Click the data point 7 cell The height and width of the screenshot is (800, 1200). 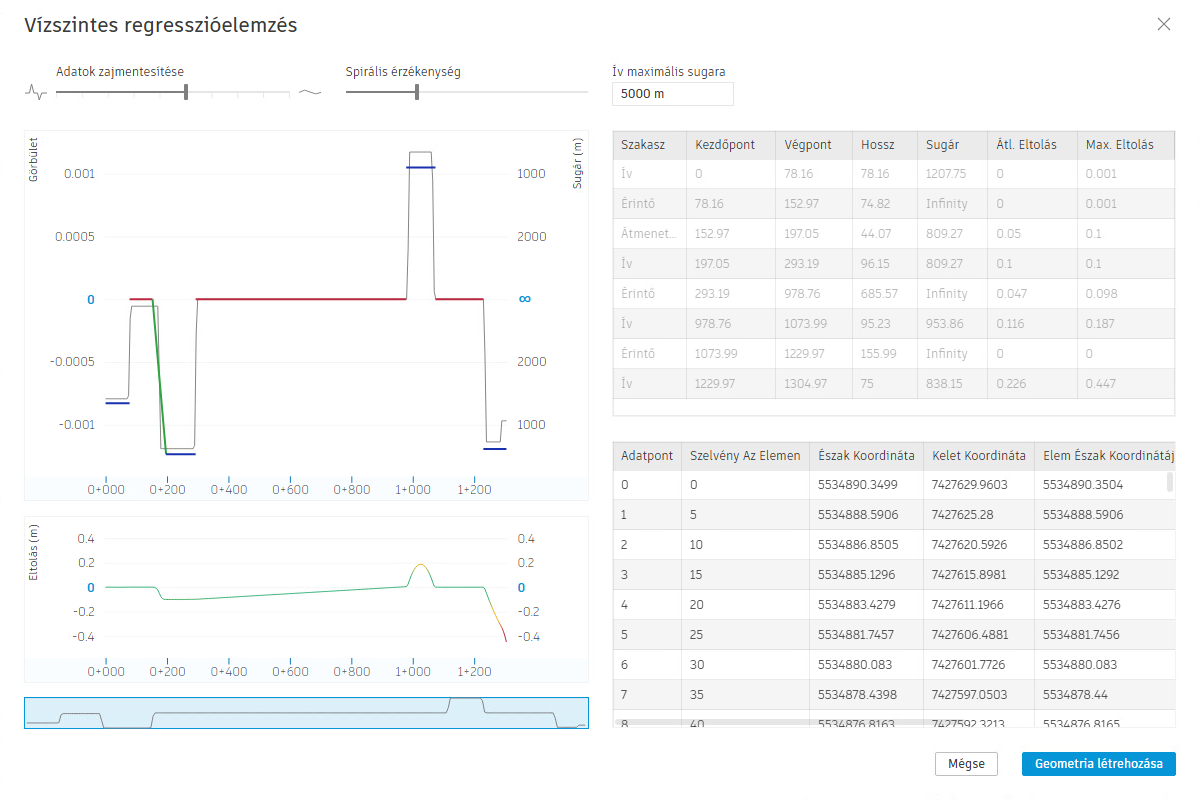[x=647, y=695]
